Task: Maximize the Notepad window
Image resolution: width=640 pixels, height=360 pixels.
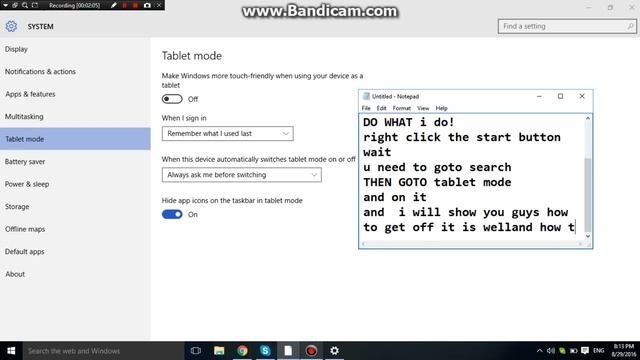Action: (560, 96)
